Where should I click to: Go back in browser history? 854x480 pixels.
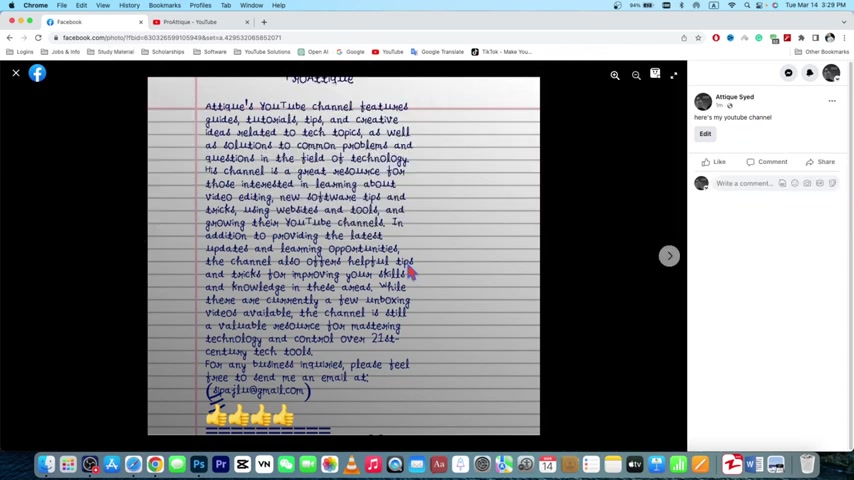[9, 38]
